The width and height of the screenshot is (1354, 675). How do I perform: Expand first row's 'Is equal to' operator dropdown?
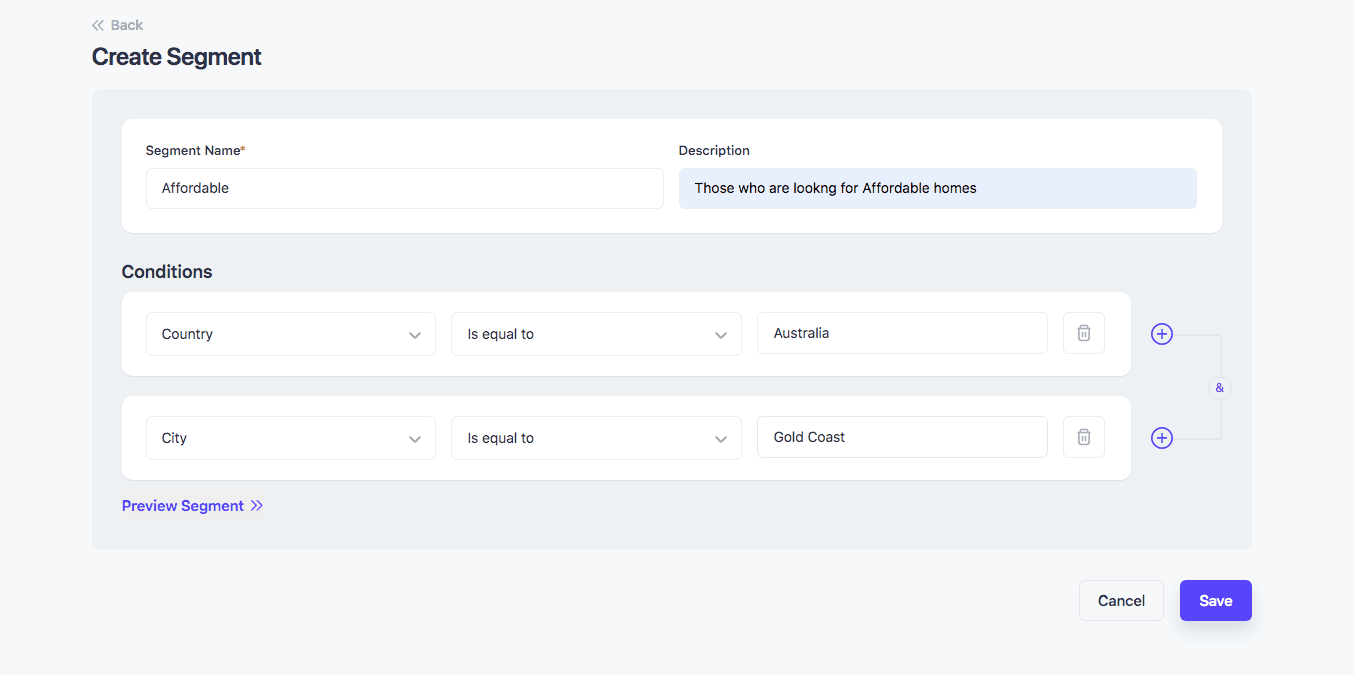coord(595,334)
